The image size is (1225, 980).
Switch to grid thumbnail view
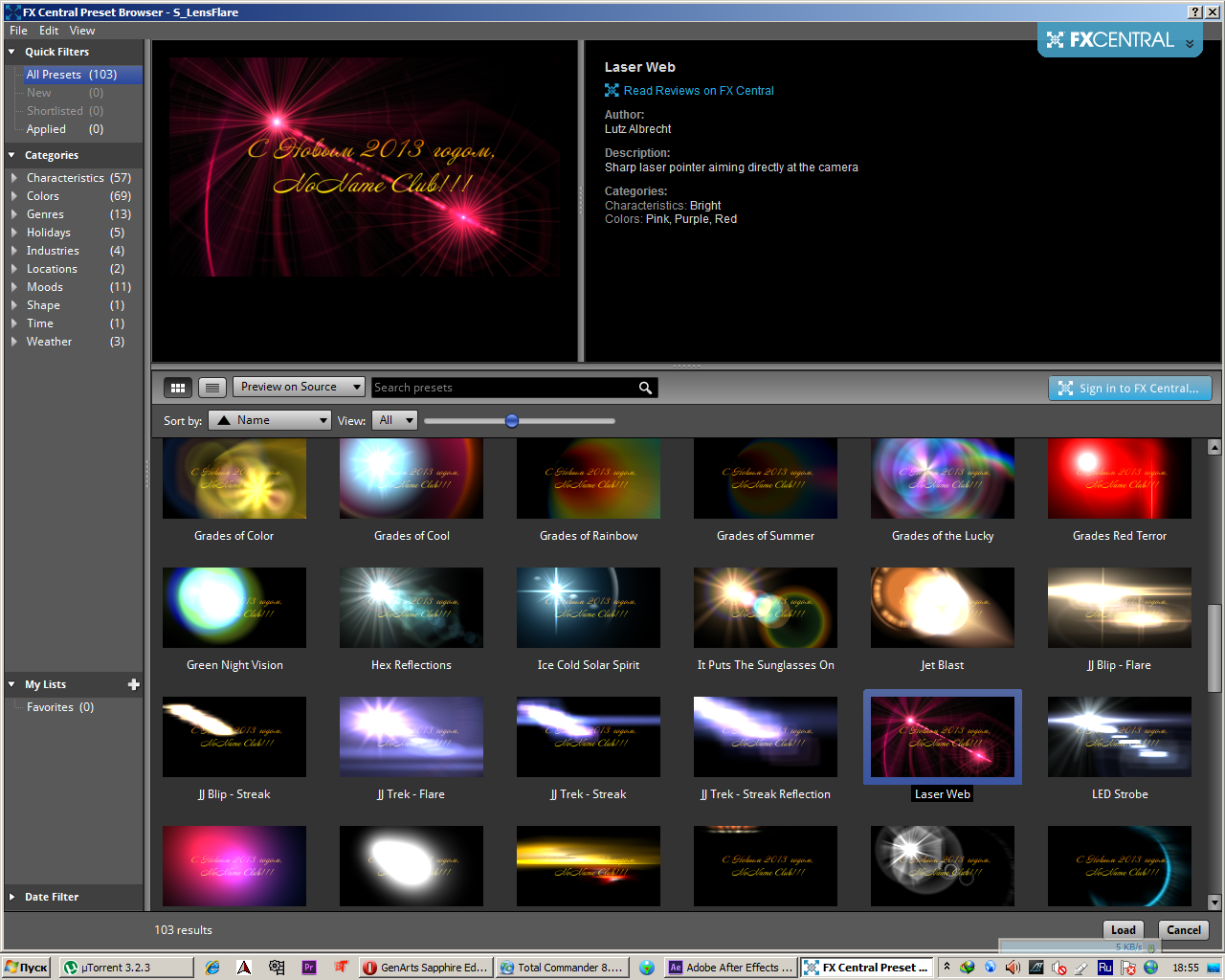[177, 388]
